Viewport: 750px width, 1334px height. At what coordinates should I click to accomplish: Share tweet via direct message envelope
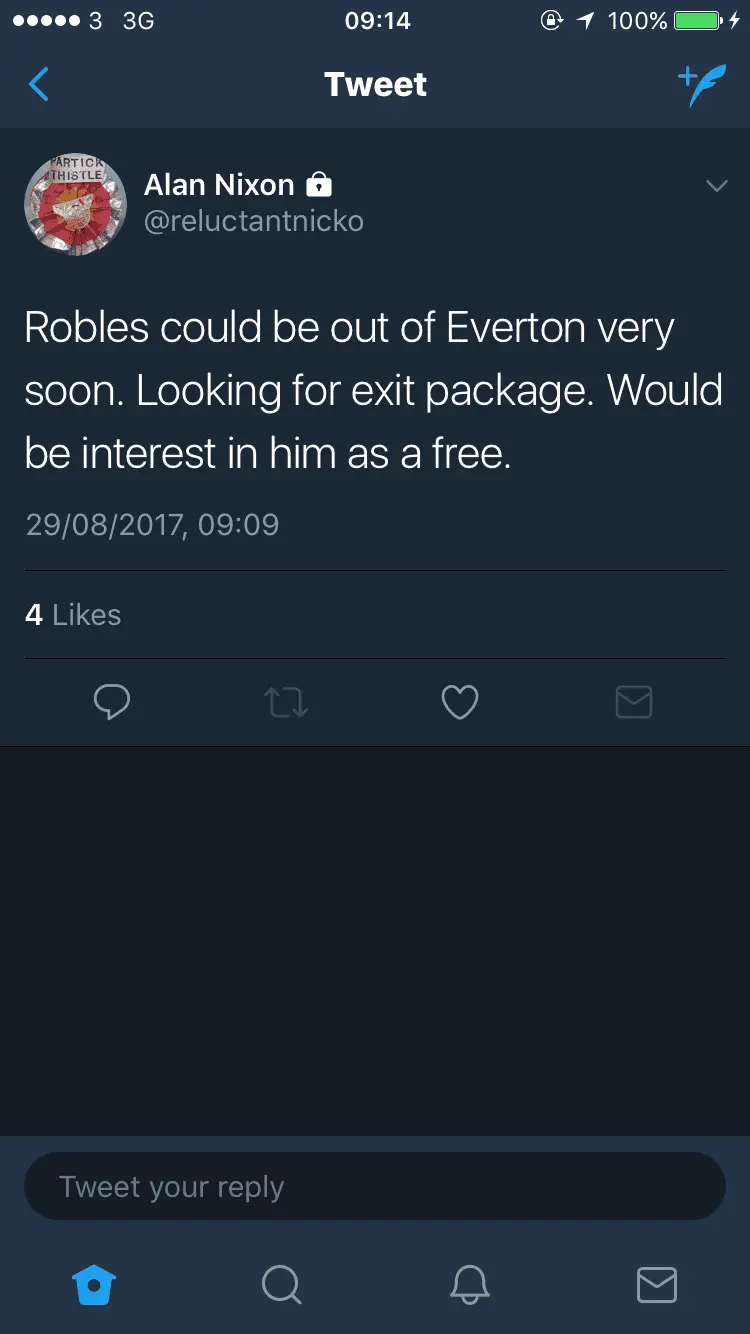pos(634,702)
